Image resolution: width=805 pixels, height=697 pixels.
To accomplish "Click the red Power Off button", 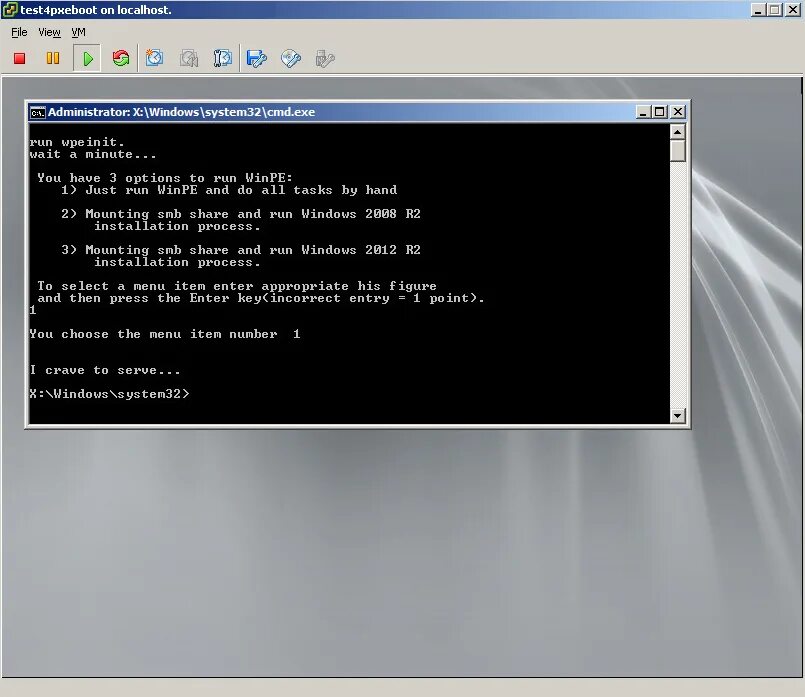I will coord(20,59).
